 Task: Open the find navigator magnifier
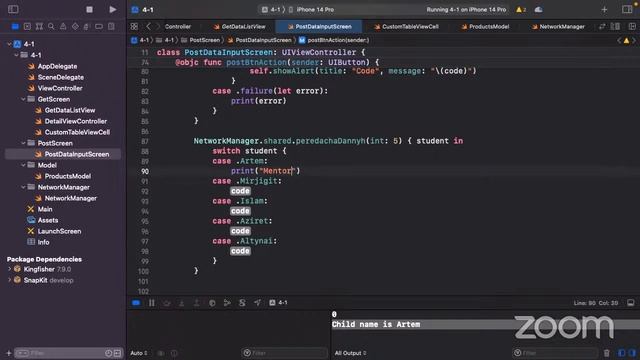pyautogui.click(x=51, y=27)
